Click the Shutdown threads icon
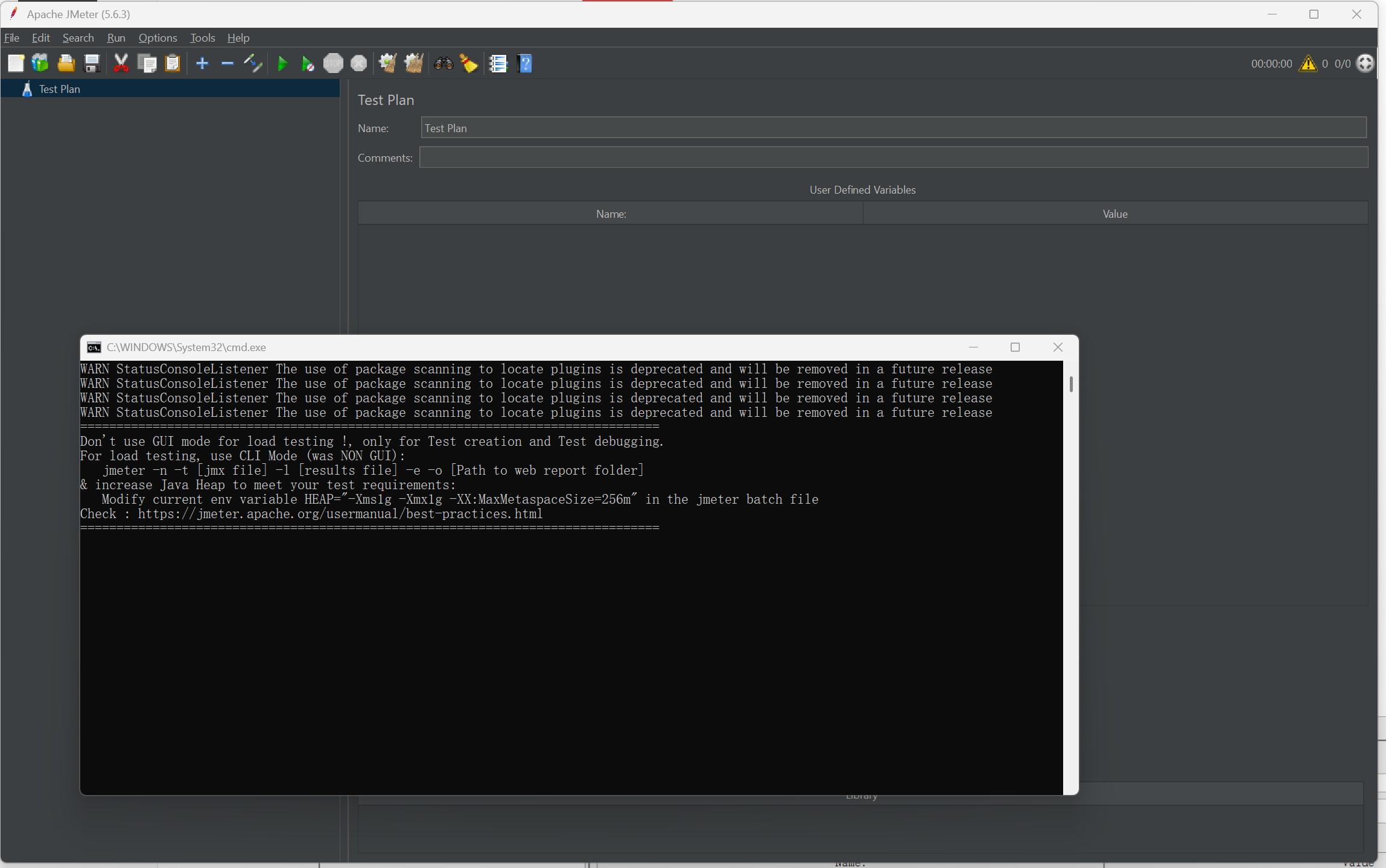Viewport: 1386px width, 868px height. pyautogui.click(x=359, y=63)
